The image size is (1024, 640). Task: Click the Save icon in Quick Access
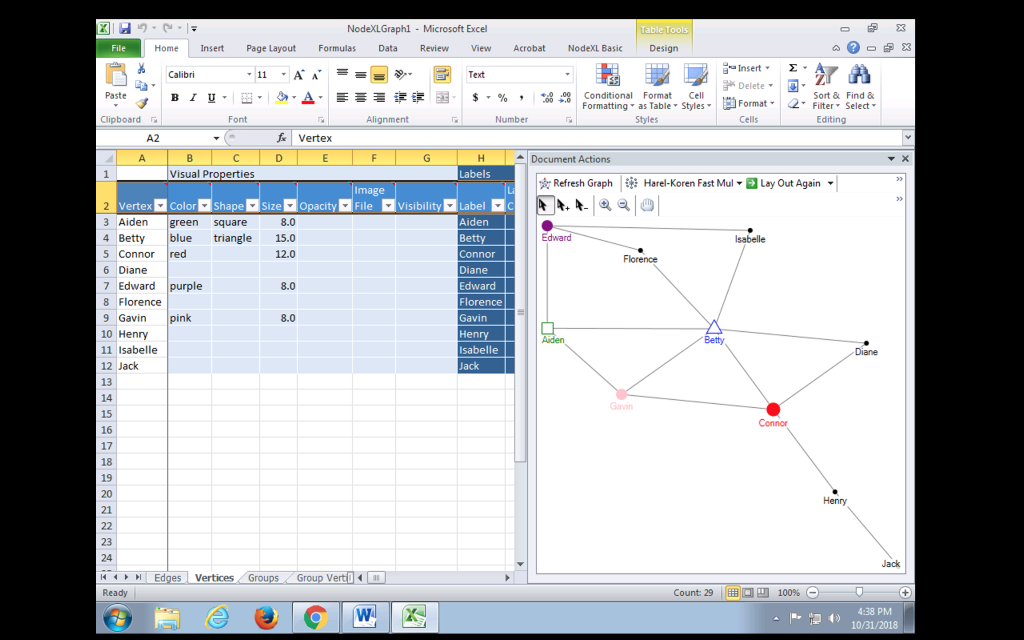(125, 28)
